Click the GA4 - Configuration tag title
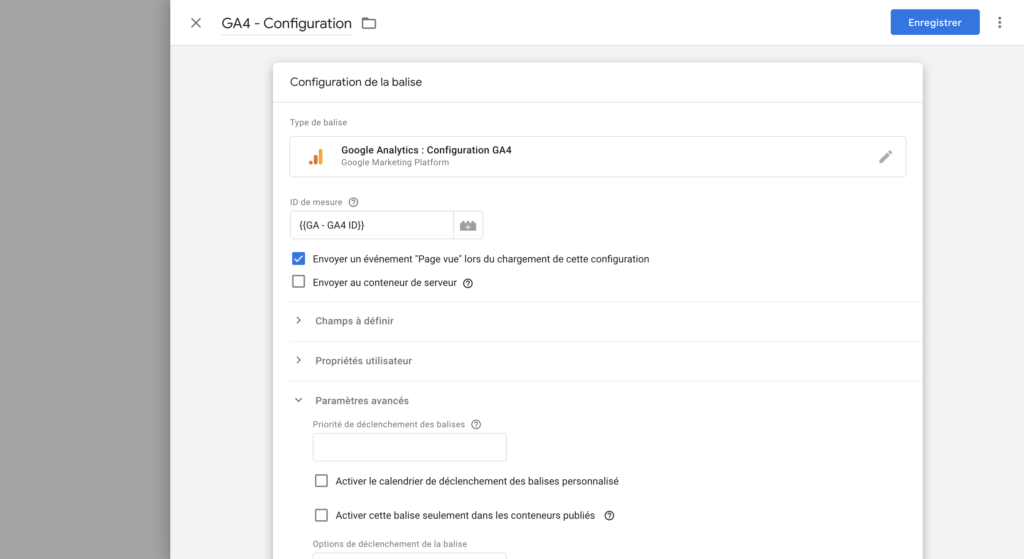Image resolution: width=1024 pixels, height=559 pixels. [x=286, y=24]
